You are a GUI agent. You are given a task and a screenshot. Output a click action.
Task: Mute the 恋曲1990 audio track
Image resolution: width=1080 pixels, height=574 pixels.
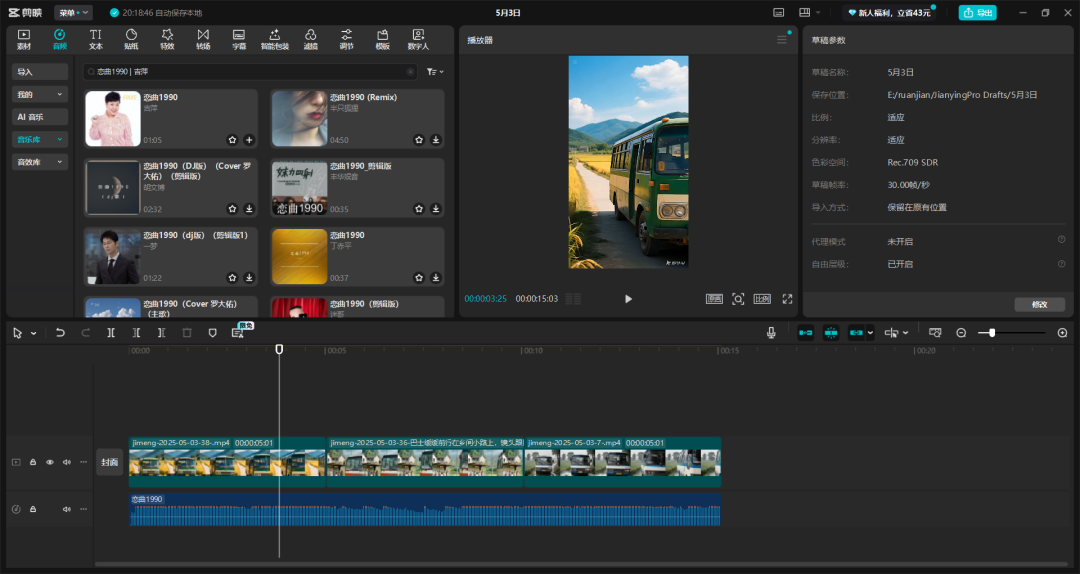coord(67,509)
